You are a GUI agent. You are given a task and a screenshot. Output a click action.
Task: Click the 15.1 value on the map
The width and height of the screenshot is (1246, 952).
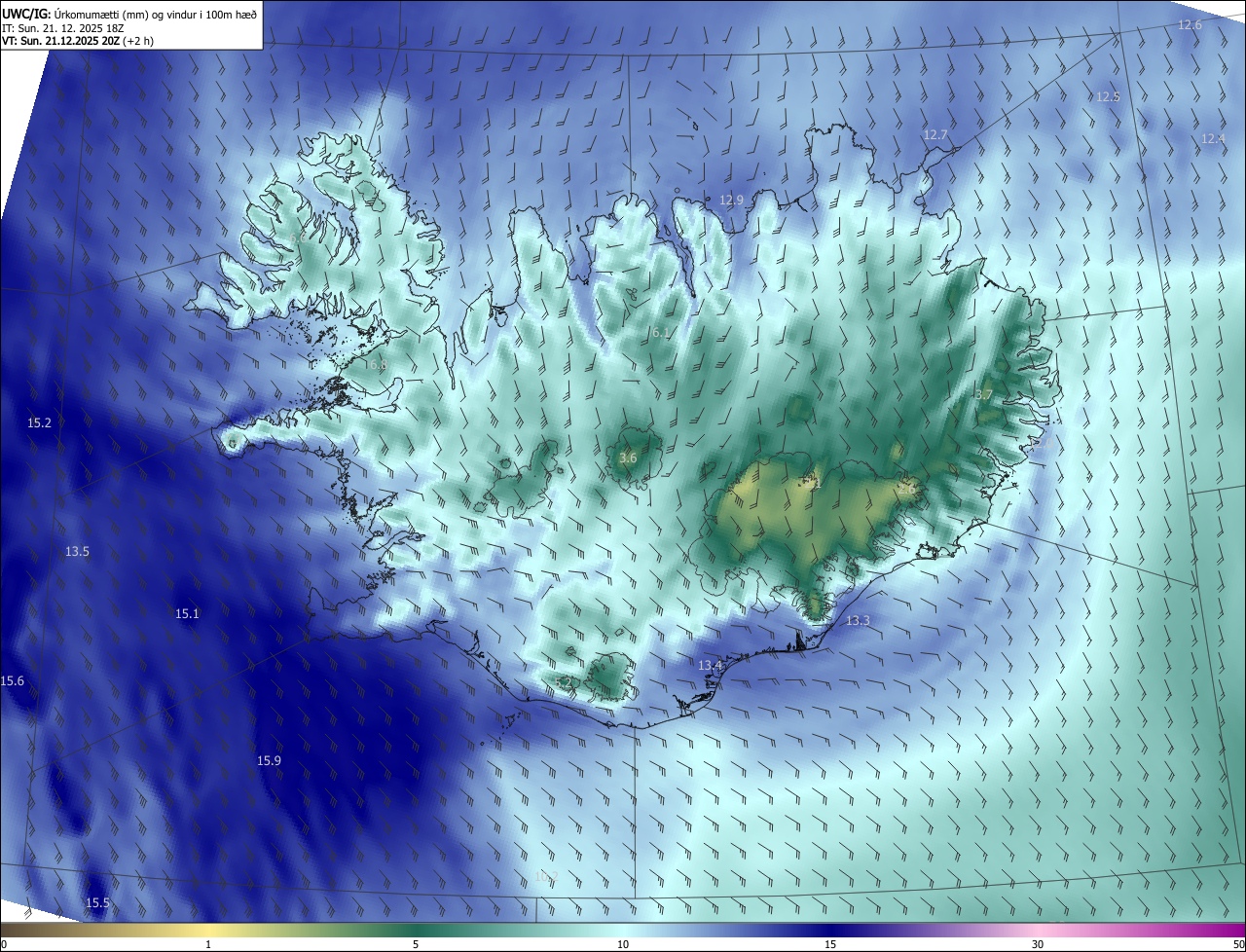187,613
